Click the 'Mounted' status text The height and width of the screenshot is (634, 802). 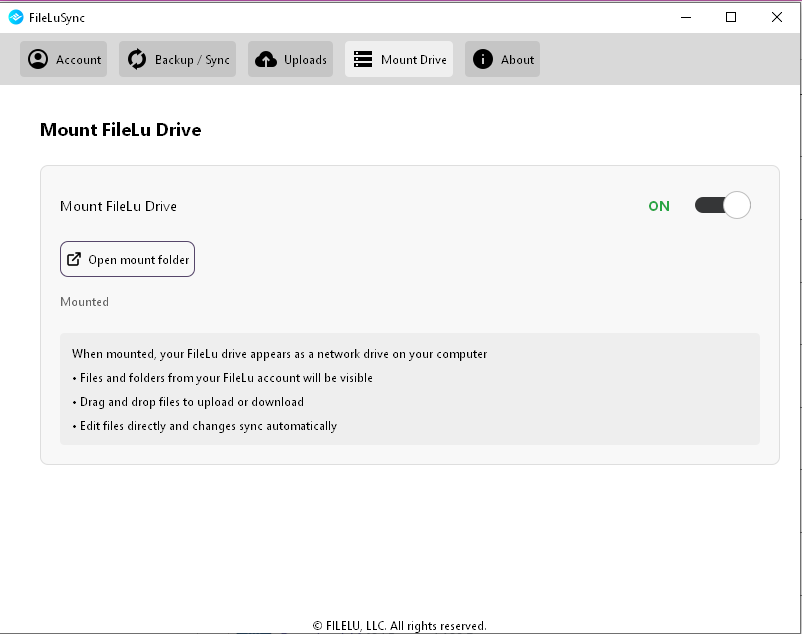(x=84, y=302)
